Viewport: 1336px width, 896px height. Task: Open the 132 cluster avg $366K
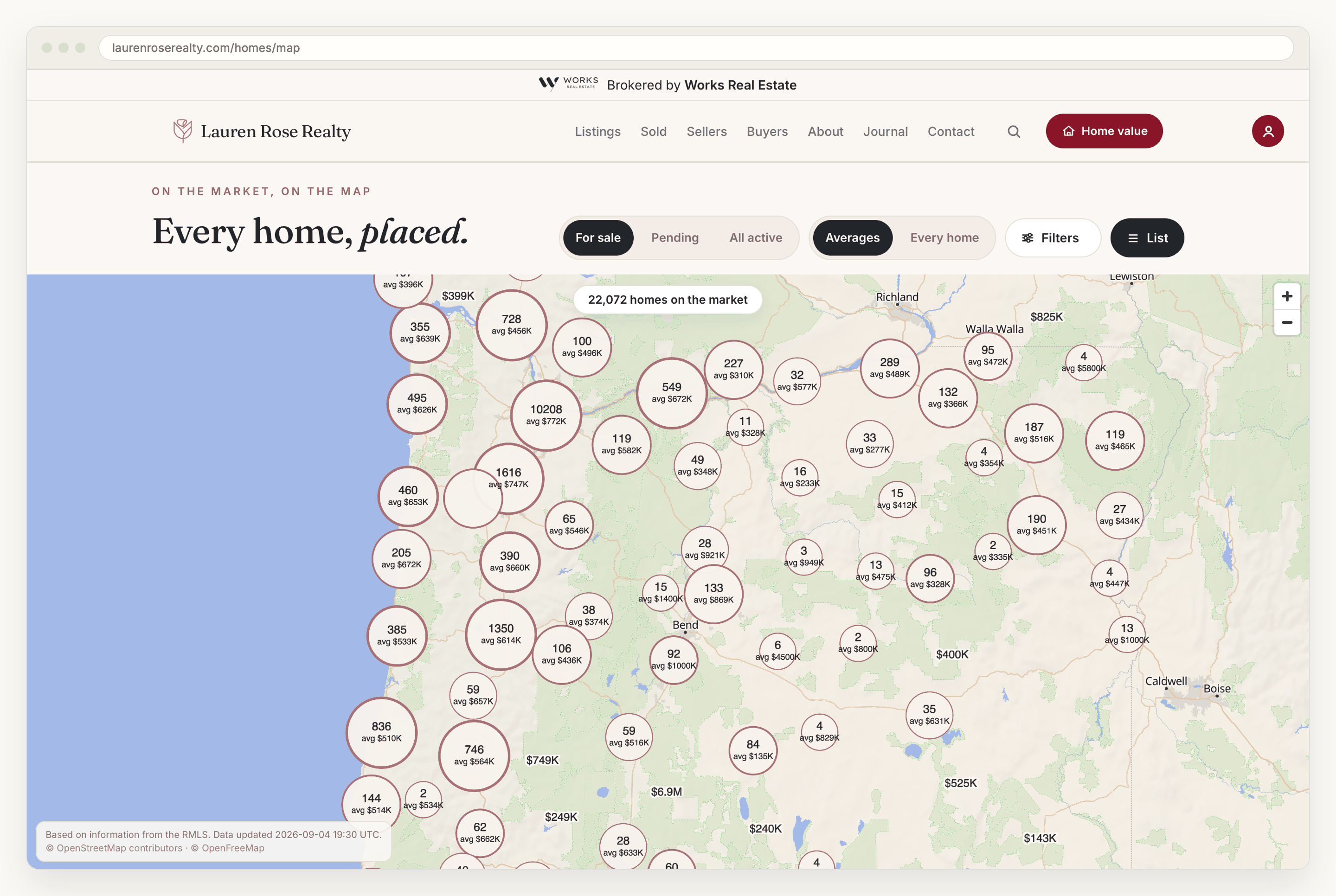[x=947, y=398]
